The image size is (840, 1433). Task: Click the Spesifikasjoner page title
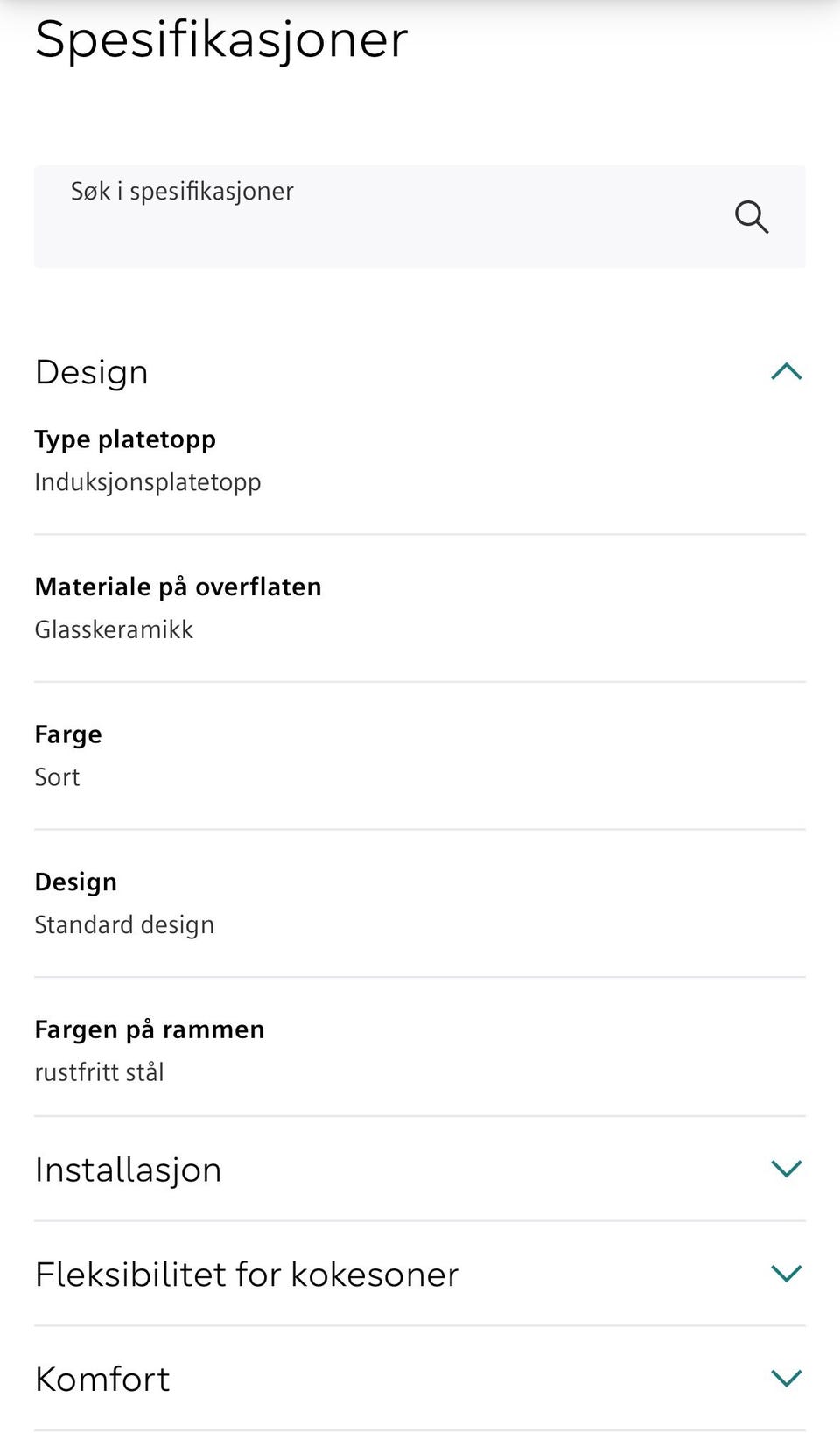coord(221,40)
